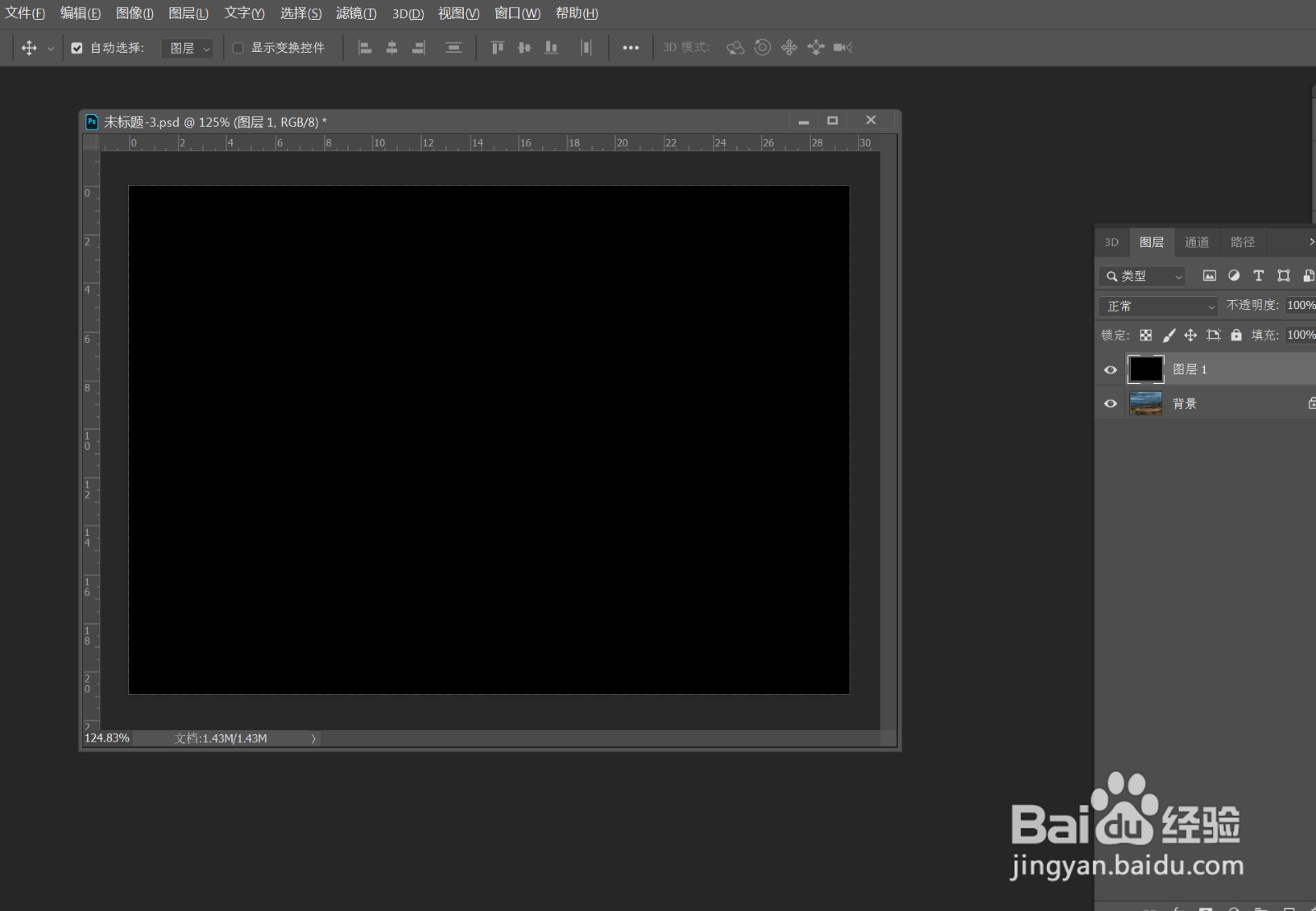This screenshot has height=911, width=1316.
Task: Select the Move tool icon in options bar
Action: (29, 48)
